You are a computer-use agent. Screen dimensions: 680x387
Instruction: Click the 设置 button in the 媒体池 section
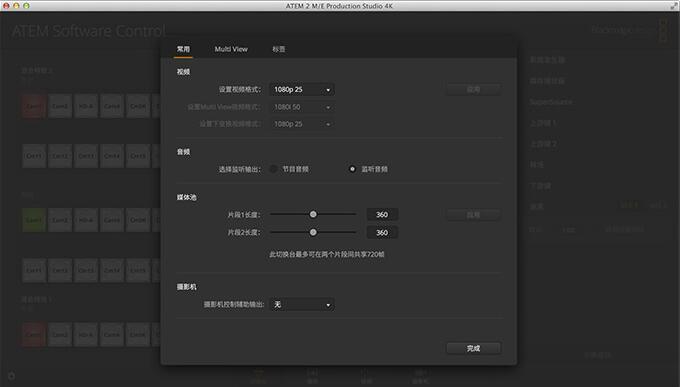[474, 214]
